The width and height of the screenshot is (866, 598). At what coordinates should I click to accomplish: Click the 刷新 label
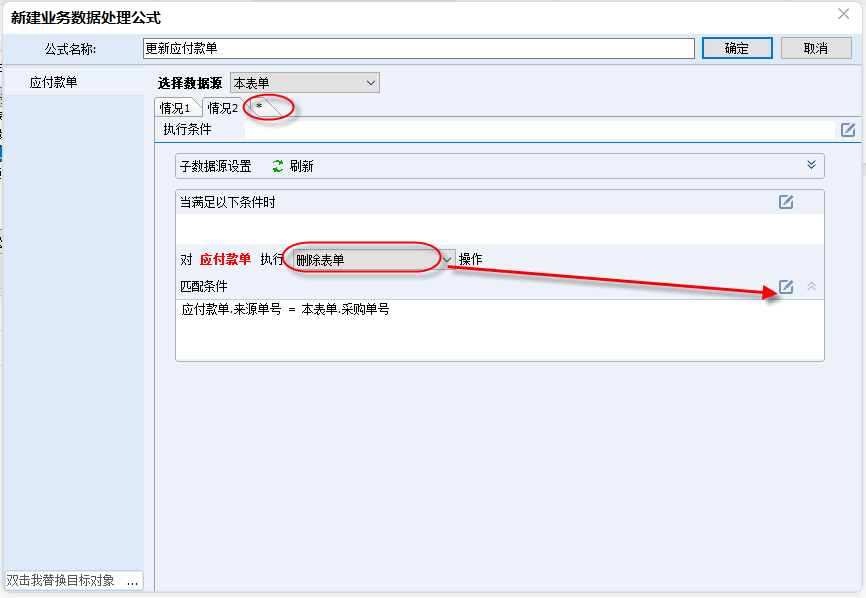pos(302,166)
